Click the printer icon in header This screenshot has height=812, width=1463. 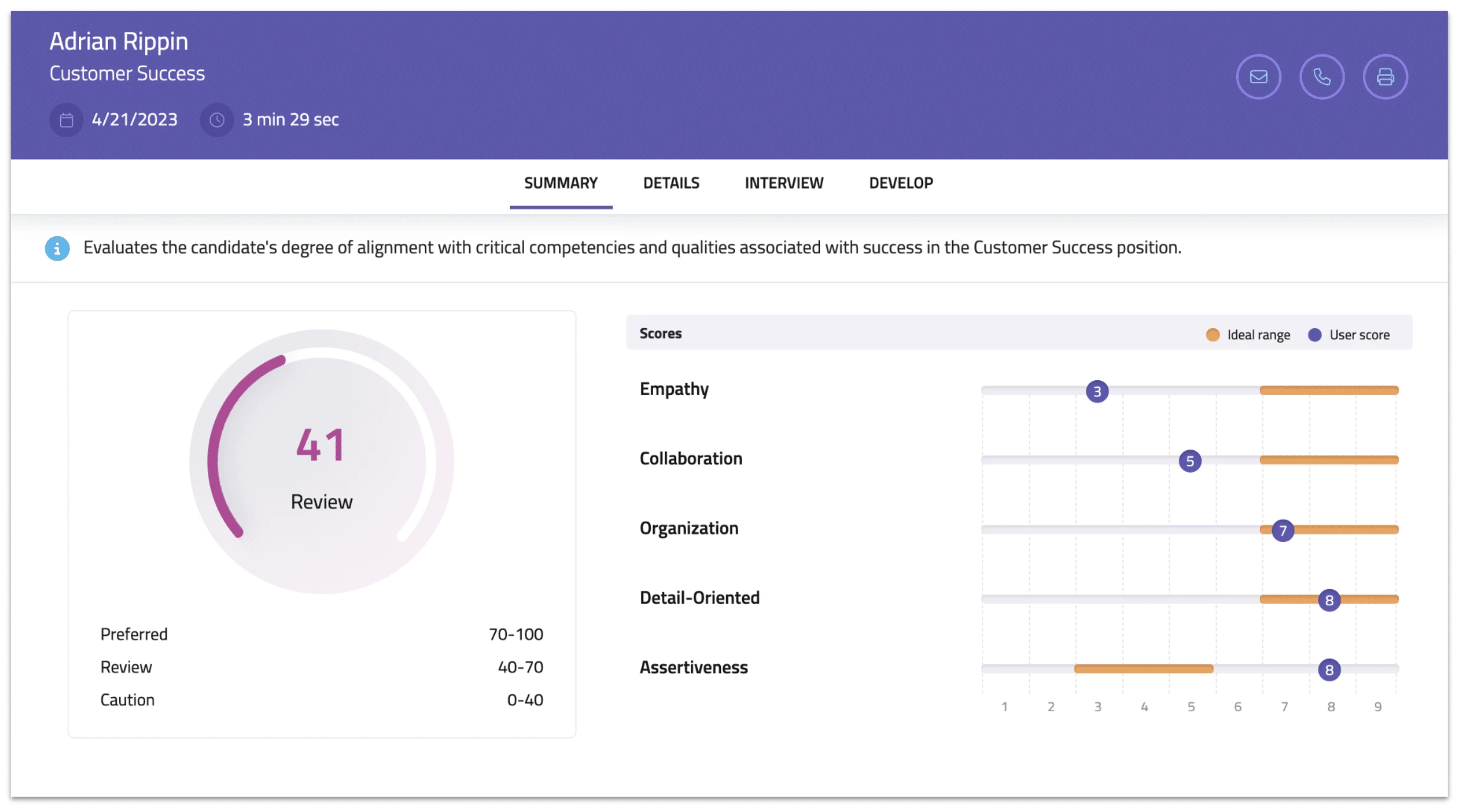[1385, 77]
